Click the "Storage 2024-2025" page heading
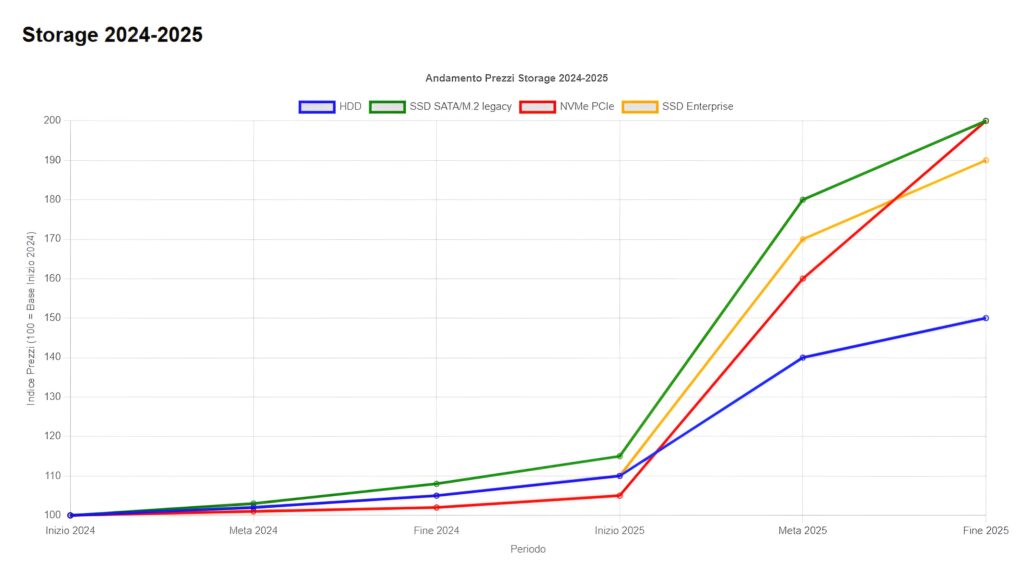Viewport: 1024px width, 576px height. coord(112,35)
